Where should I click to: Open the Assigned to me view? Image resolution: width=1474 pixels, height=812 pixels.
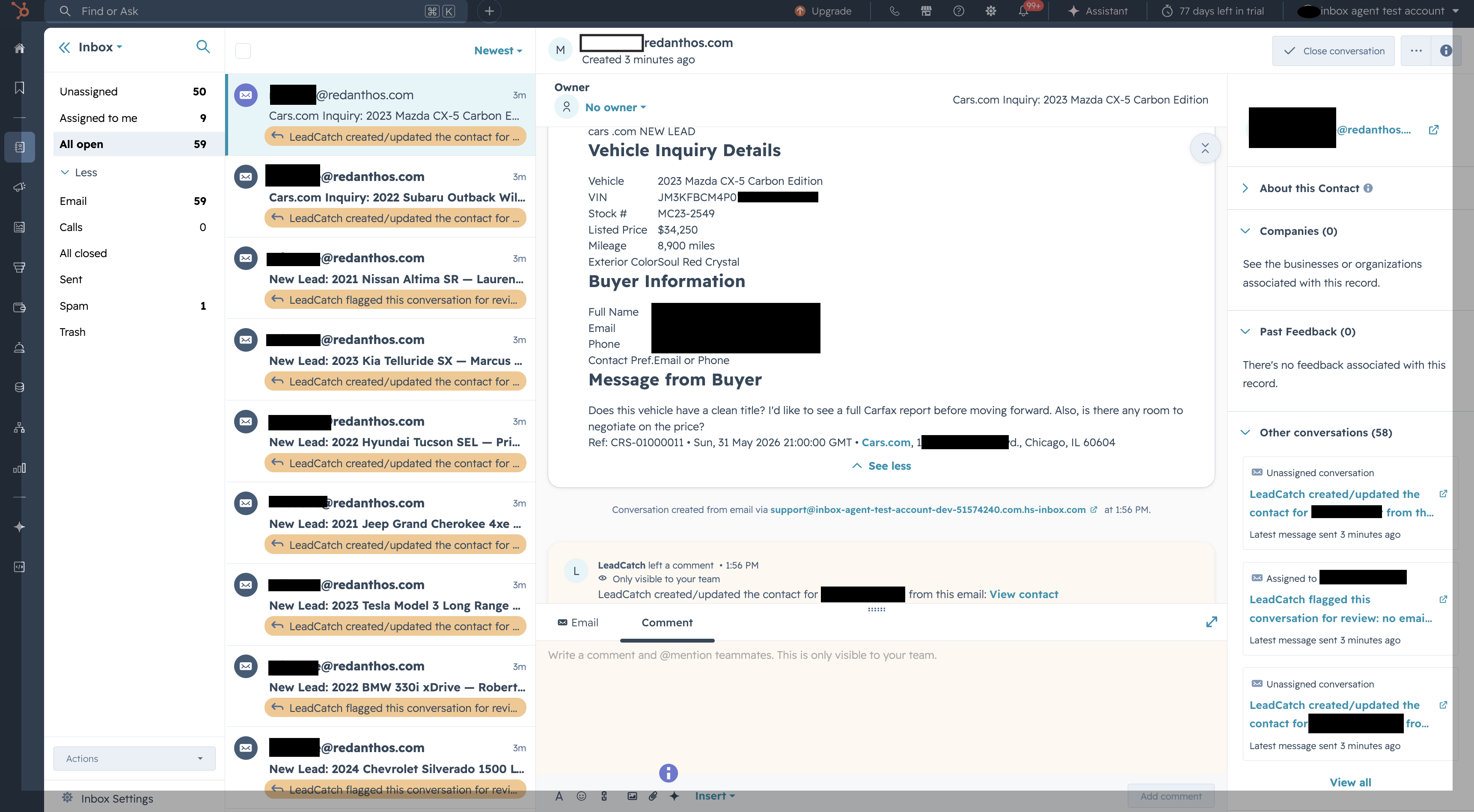pos(134,118)
